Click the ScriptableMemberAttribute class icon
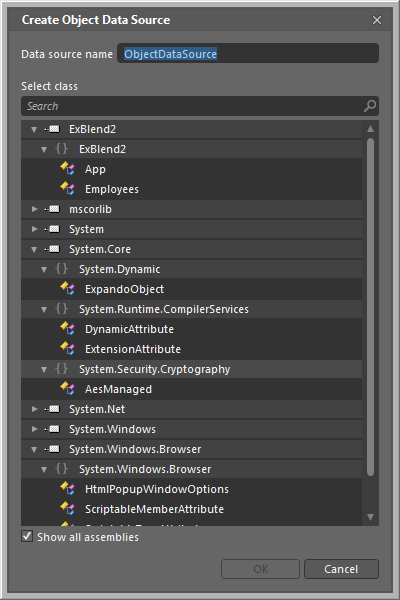This screenshot has height=600, width=400. click(67, 508)
